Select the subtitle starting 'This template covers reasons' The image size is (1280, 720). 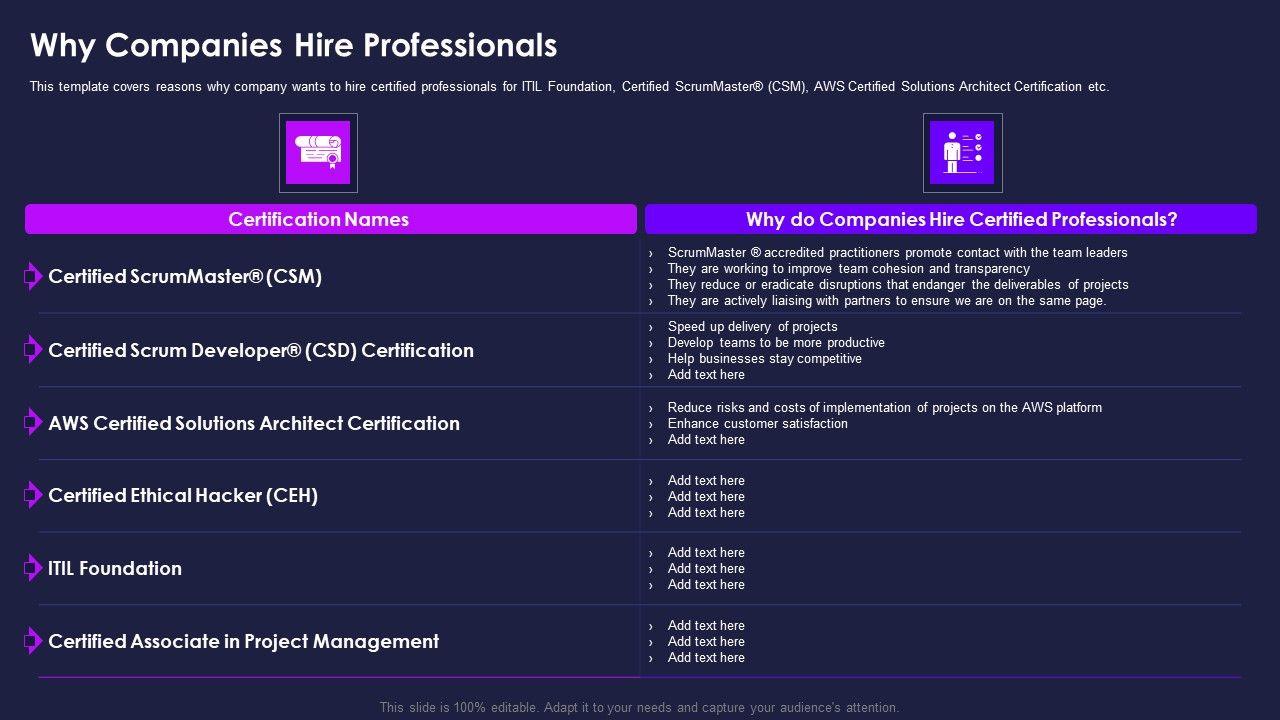(569, 87)
